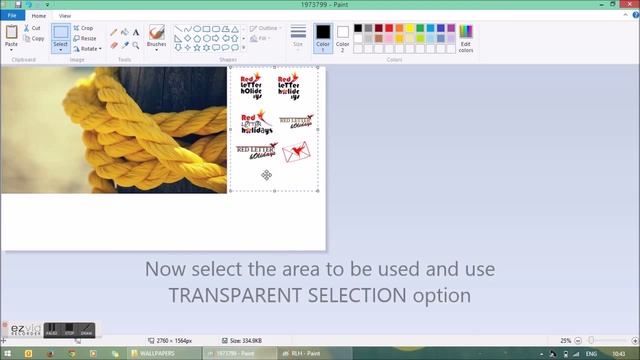
Task: Pick the Right arrow shape
Action: pos(216,38)
